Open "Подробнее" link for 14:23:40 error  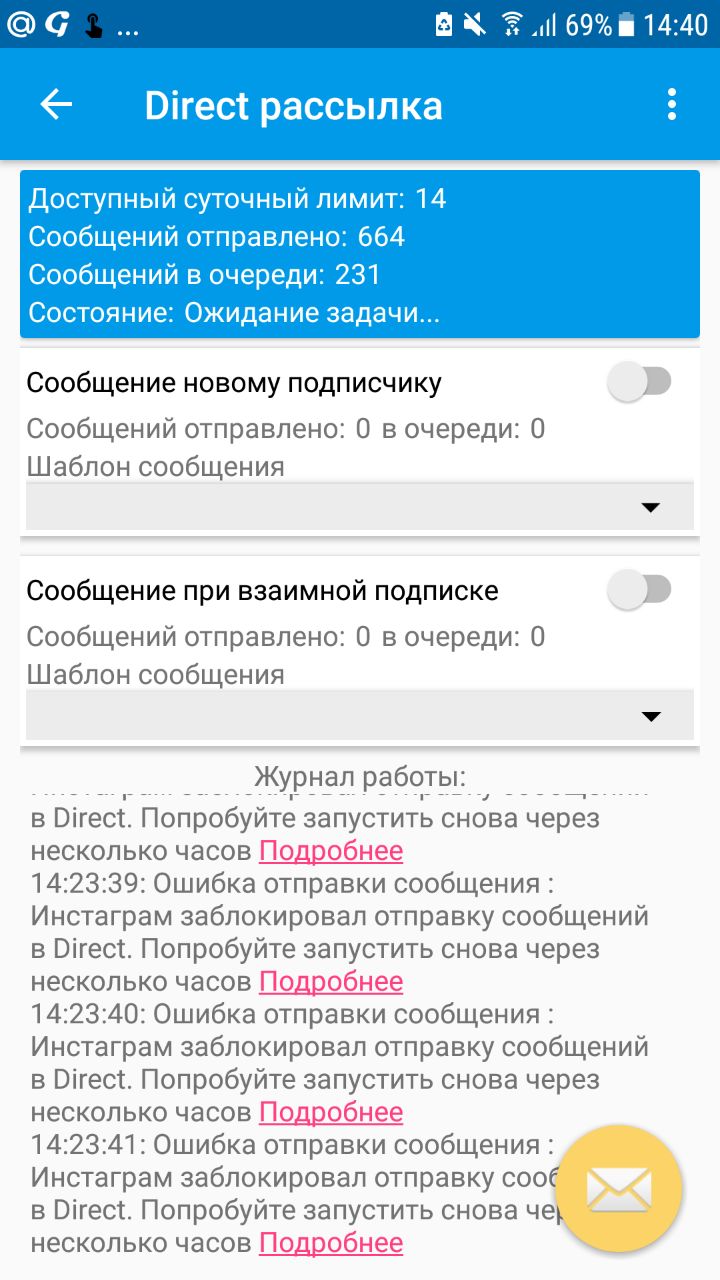[331, 1112]
